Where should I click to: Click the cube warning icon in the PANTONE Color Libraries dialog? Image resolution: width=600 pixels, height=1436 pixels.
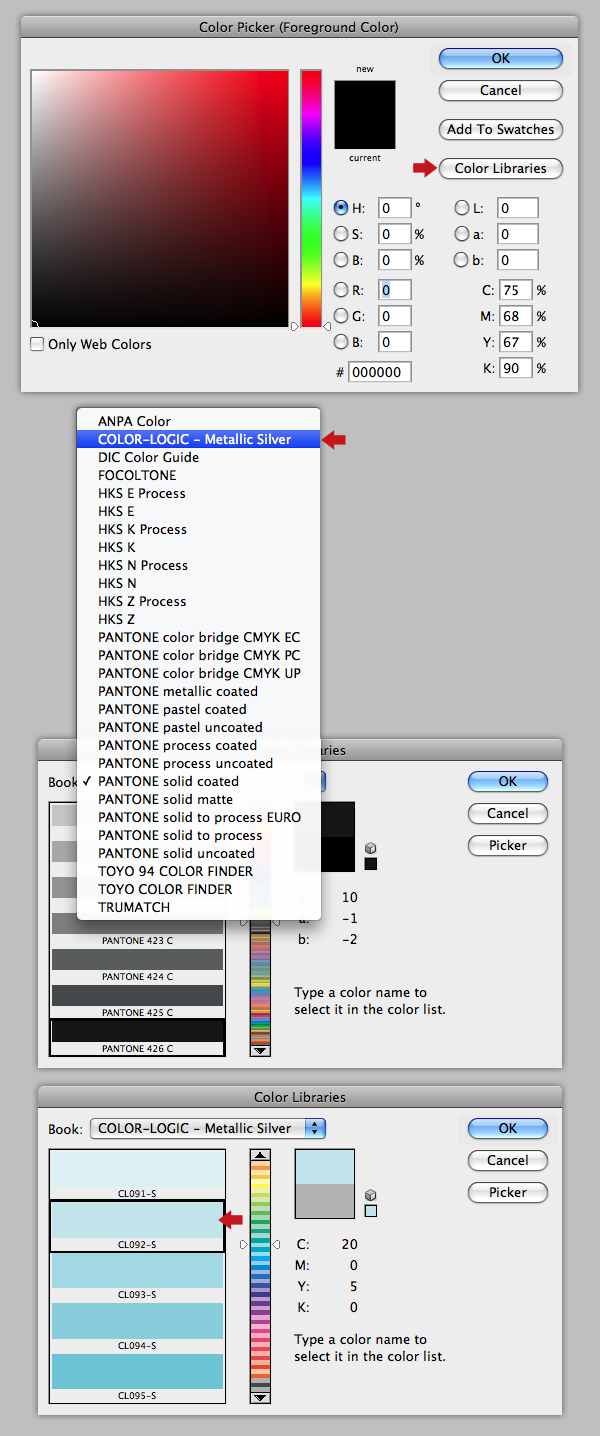371,848
